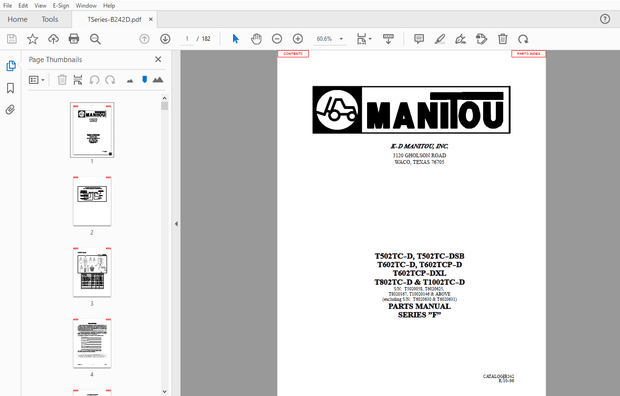Click the stamp tool icon
The image size is (620, 396).
click(481, 39)
